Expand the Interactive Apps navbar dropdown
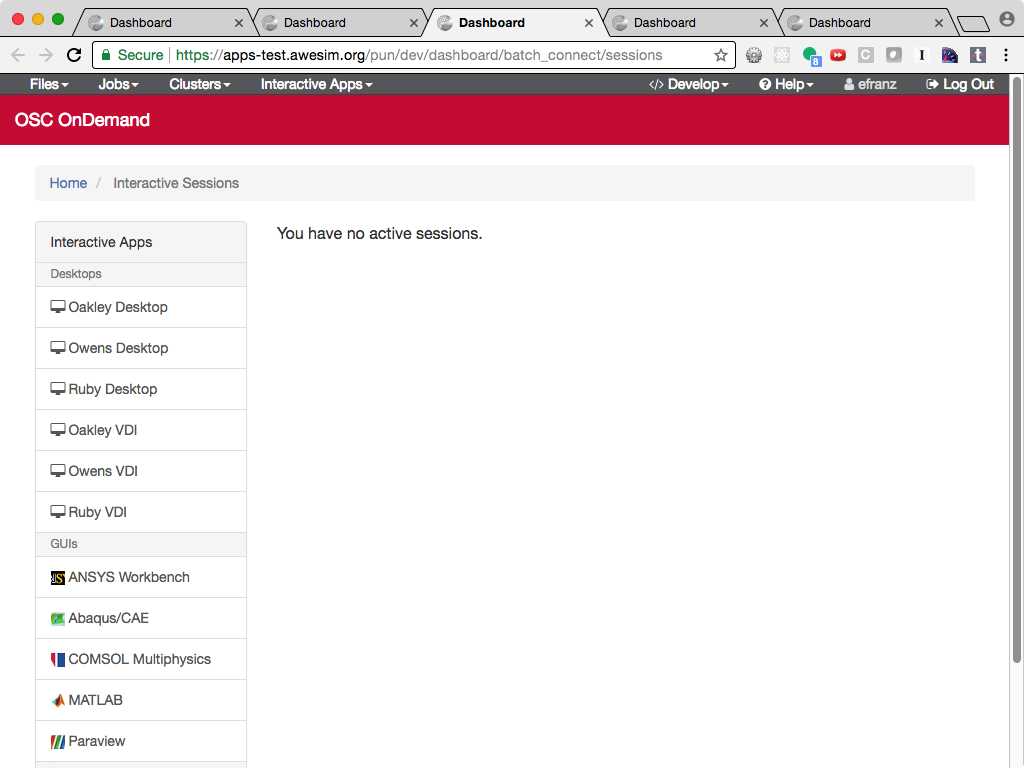 [x=317, y=84]
